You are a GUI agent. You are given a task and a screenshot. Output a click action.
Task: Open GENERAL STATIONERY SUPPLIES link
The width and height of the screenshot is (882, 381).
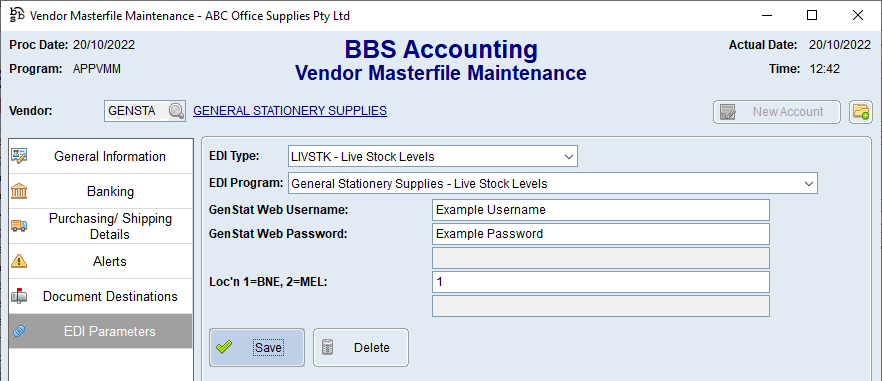(x=290, y=111)
